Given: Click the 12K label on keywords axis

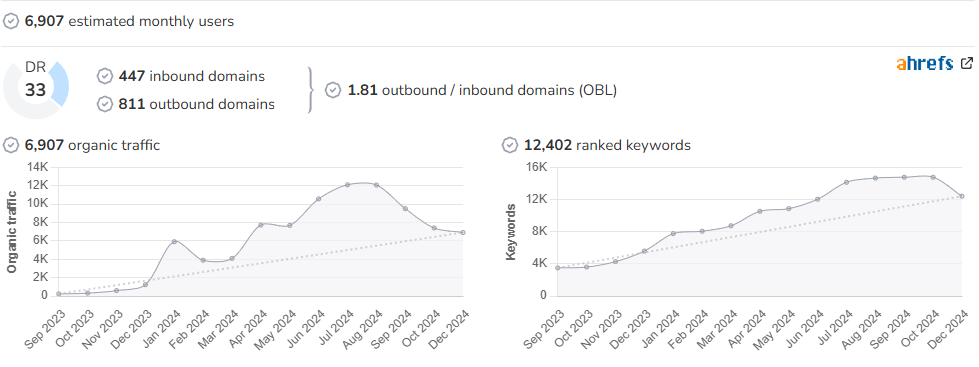Looking at the screenshot, I should (x=536, y=199).
